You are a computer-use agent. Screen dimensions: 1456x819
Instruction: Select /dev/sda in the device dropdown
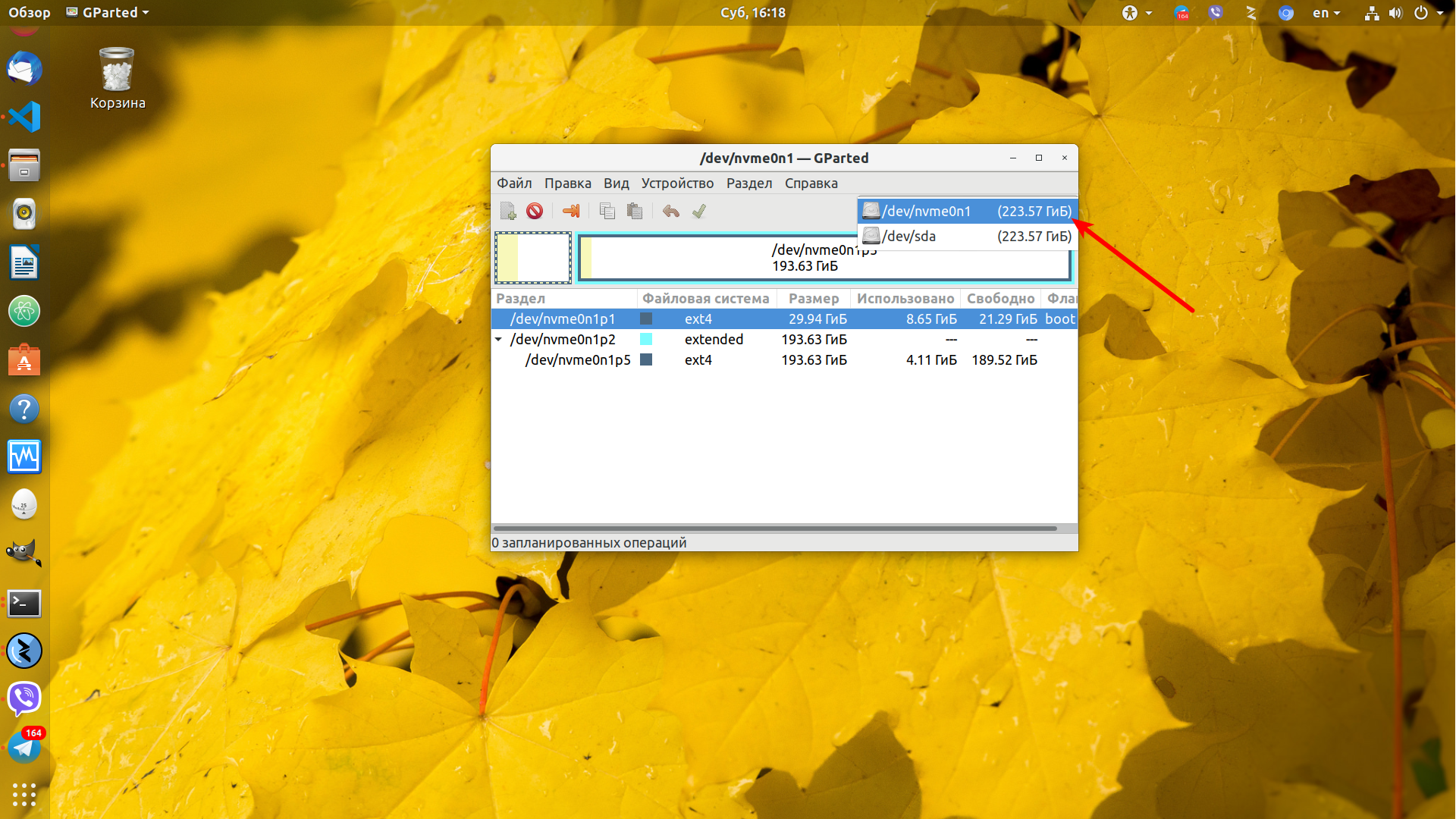967,236
